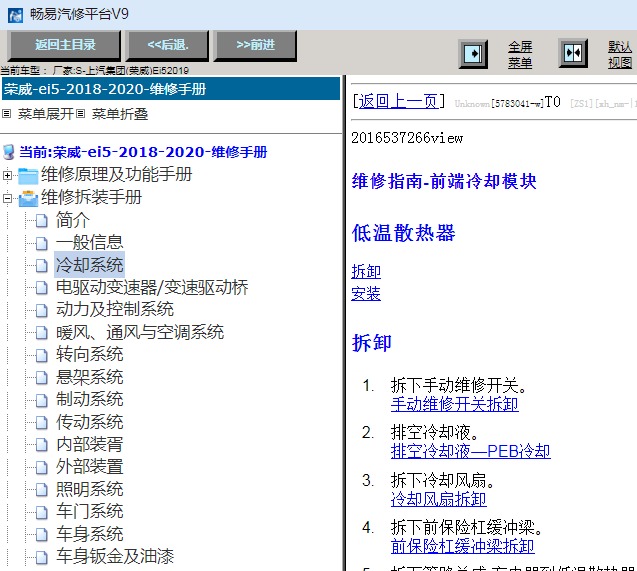Collapse all menus via 菜单折叠
This screenshot has height=571, width=637.
pos(119,114)
